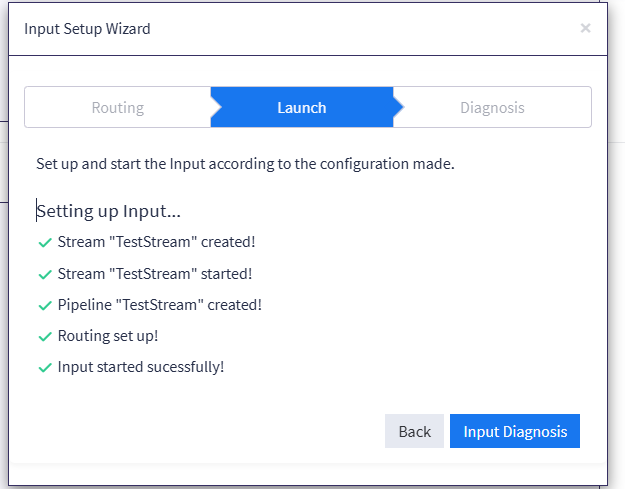Open Input Diagnosis

(x=515, y=431)
